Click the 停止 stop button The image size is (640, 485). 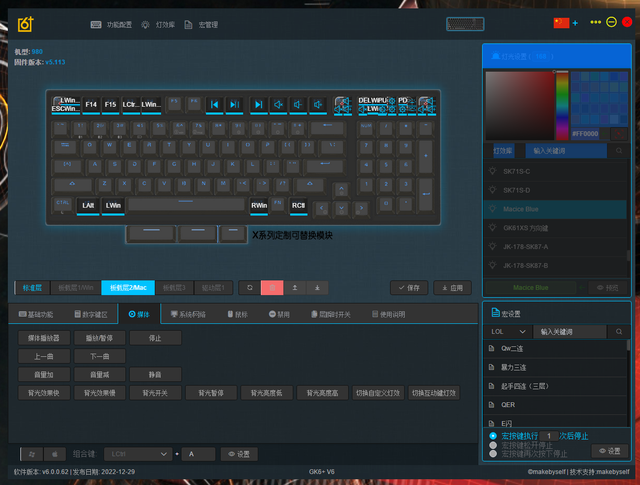click(155, 338)
